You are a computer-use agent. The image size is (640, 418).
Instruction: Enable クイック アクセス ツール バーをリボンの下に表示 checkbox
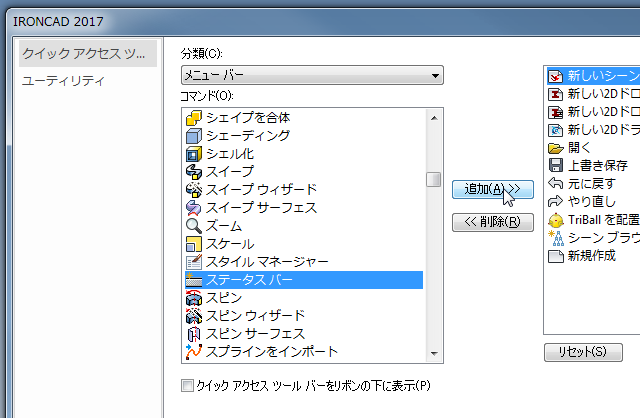coord(187,385)
